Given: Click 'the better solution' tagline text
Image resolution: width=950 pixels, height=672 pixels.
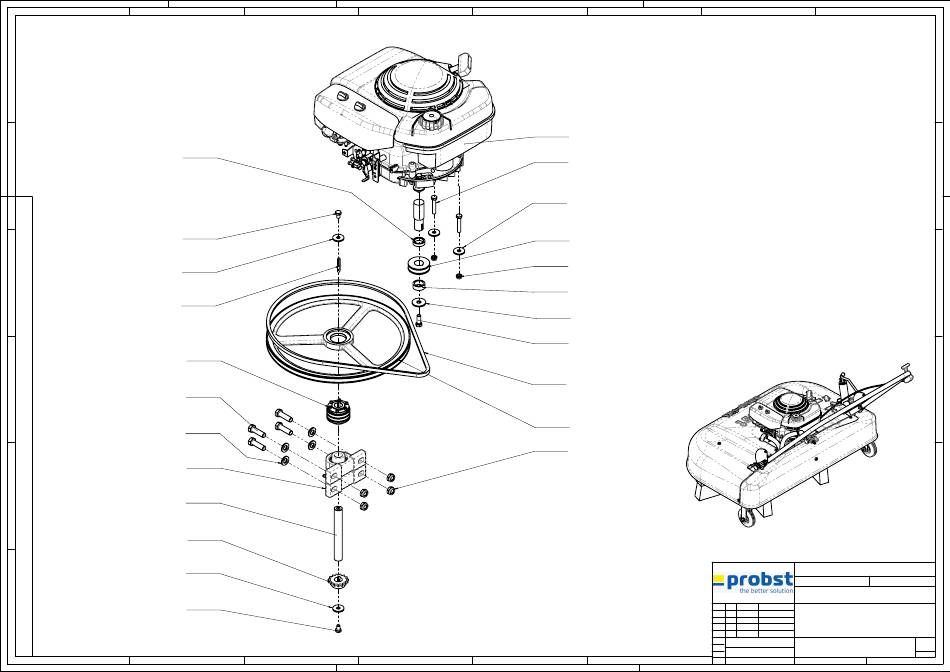Looking at the screenshot, I should click(x=766, y=591).
